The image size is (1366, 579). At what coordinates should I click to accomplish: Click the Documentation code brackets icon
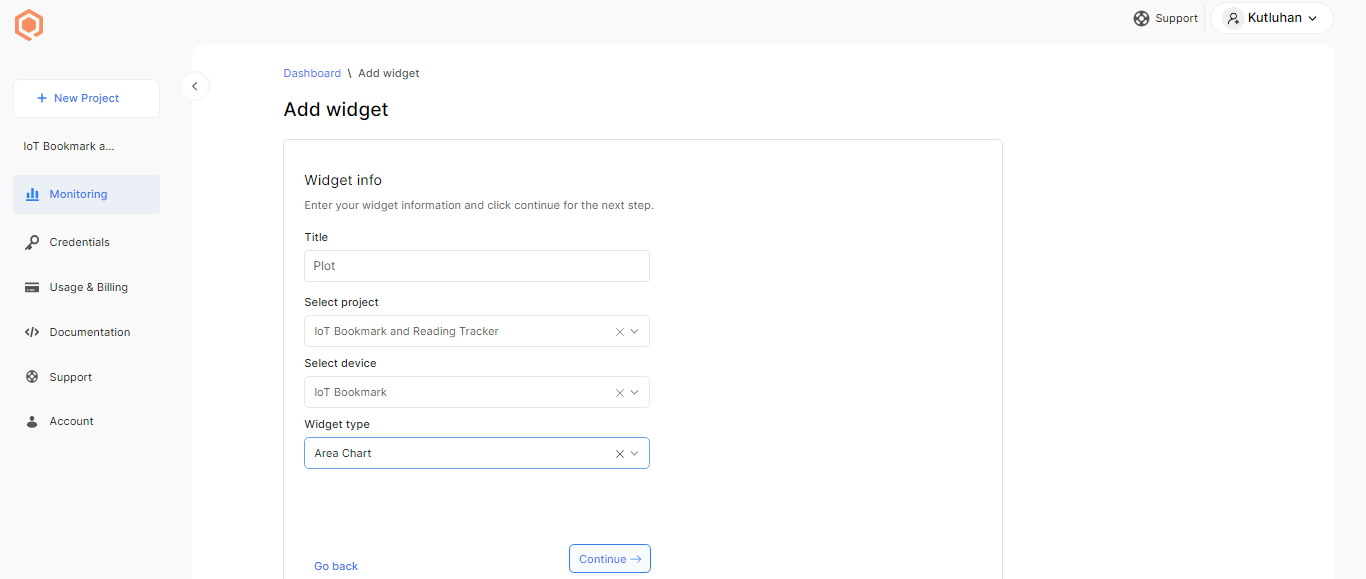32,332
